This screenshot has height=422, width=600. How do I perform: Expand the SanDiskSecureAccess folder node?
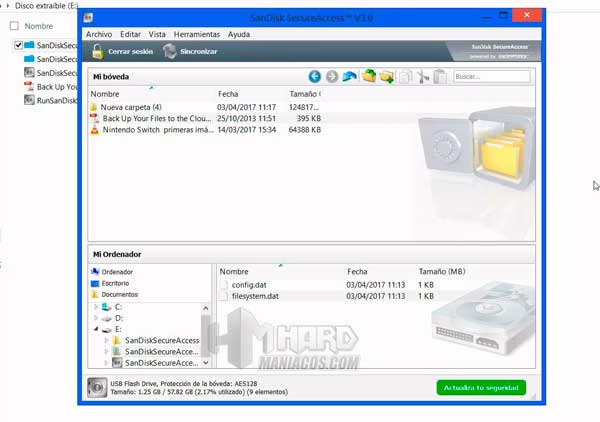pyautogui.click(x=106, y=340)
